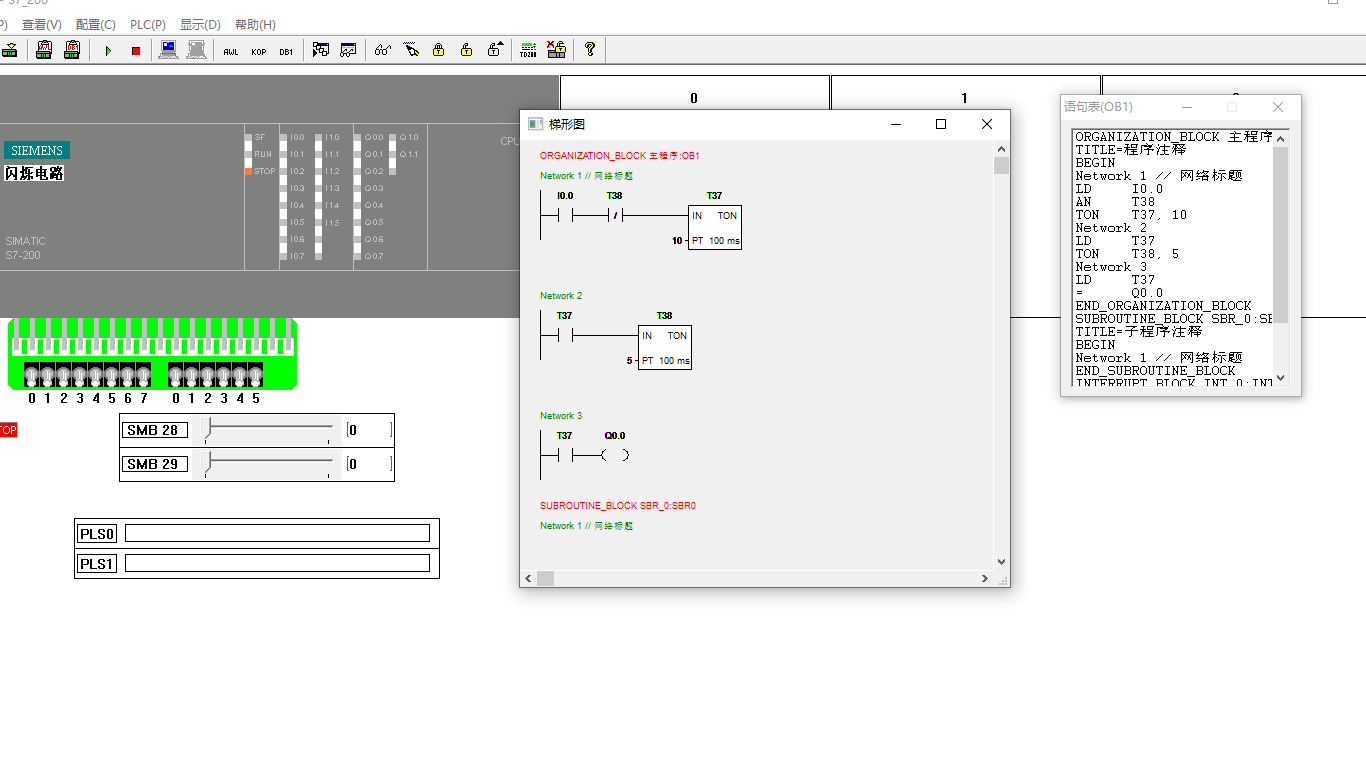Click the SMB 29 slider handle
Image resolution: width=1366 pixels, height=771 pixels.
206,464
